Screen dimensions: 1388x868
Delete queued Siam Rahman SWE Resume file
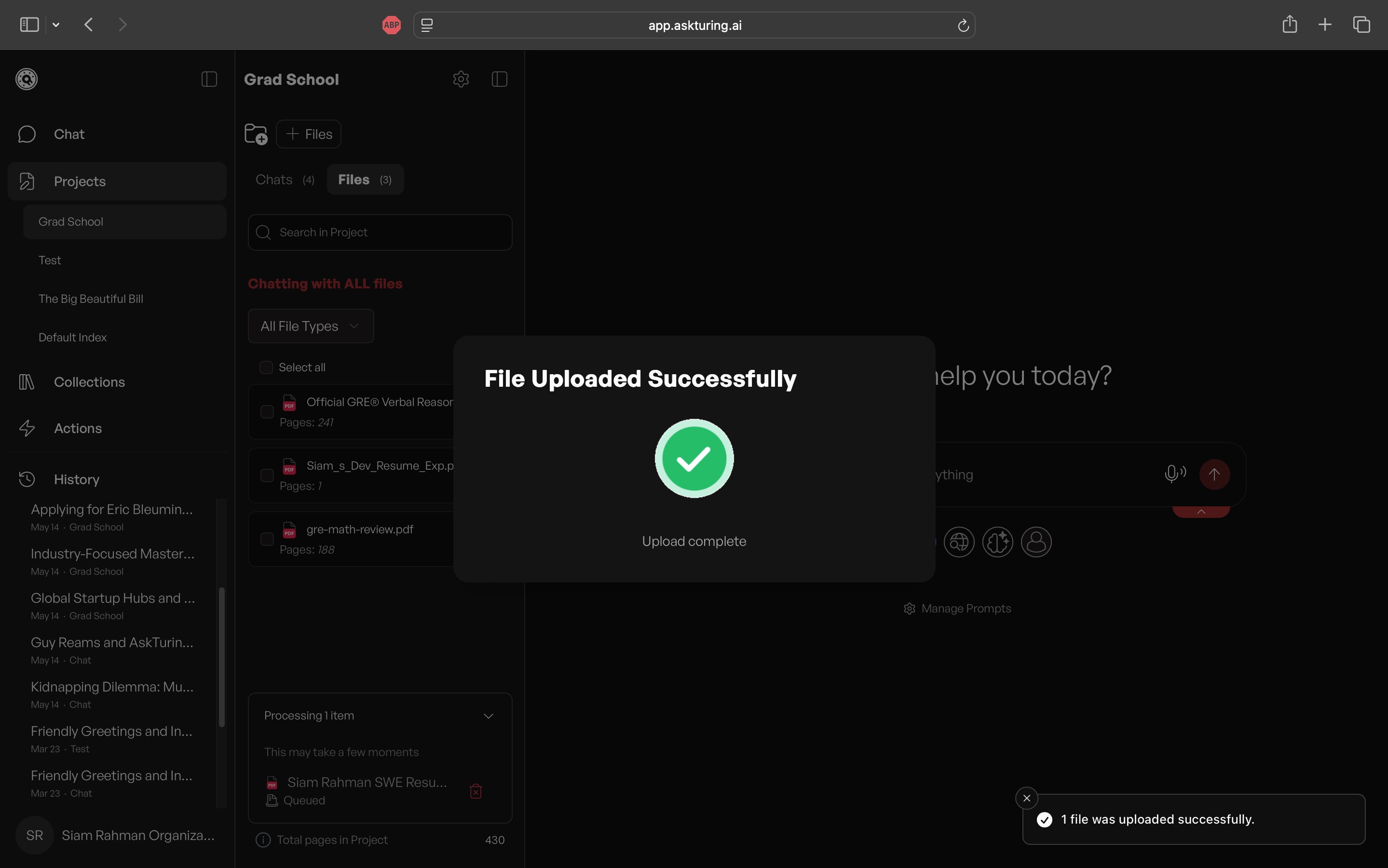tap(476, 791)
